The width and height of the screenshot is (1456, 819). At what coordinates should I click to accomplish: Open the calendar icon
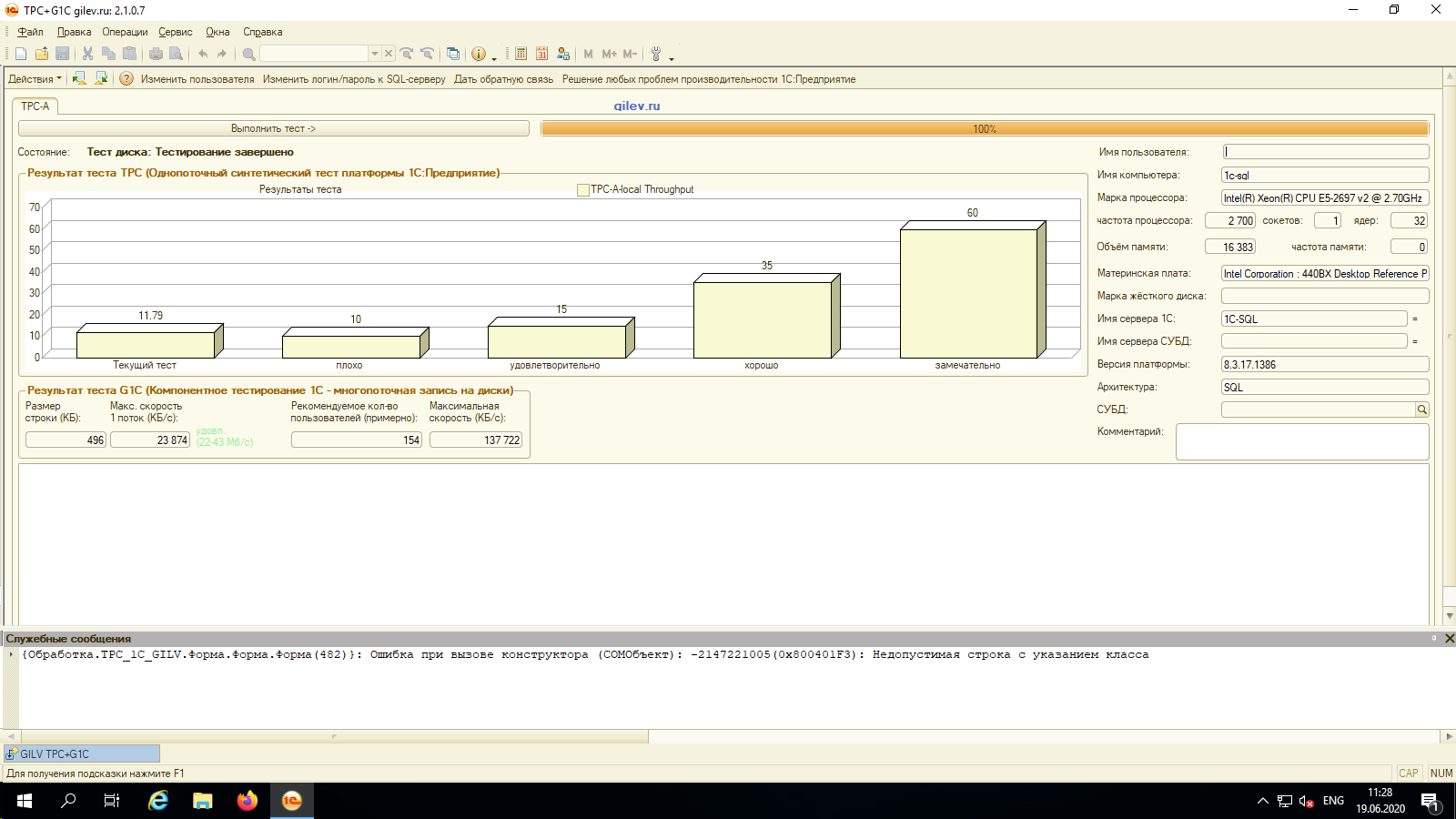pyautogui.click(x=542, y=54)
